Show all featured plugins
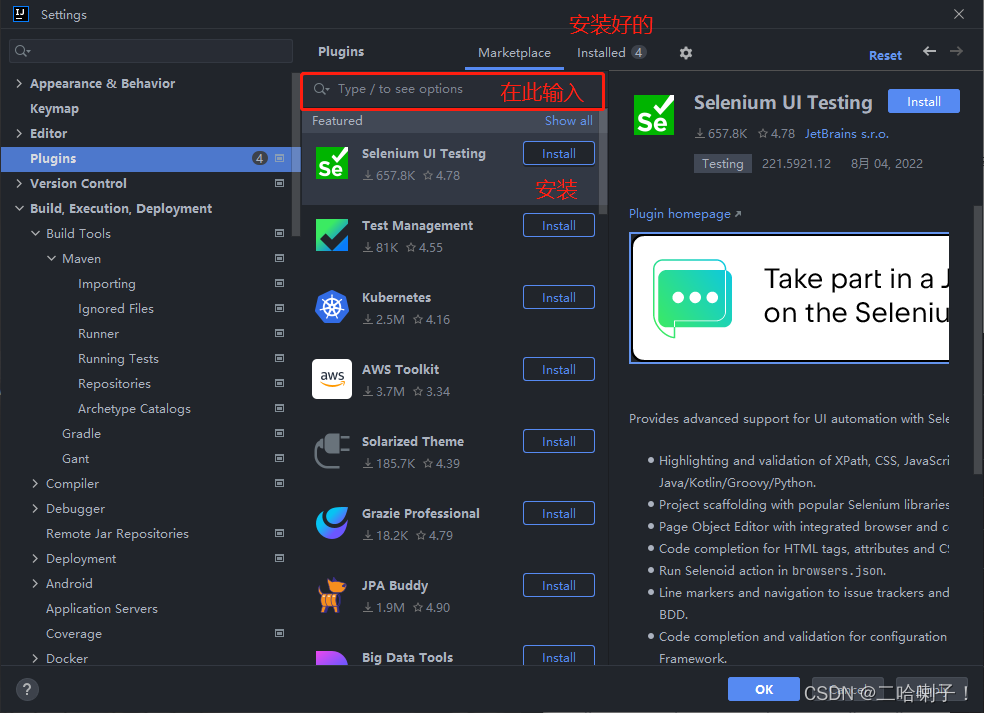The height and width of the screenshot is (713, 984). [569, 121]
